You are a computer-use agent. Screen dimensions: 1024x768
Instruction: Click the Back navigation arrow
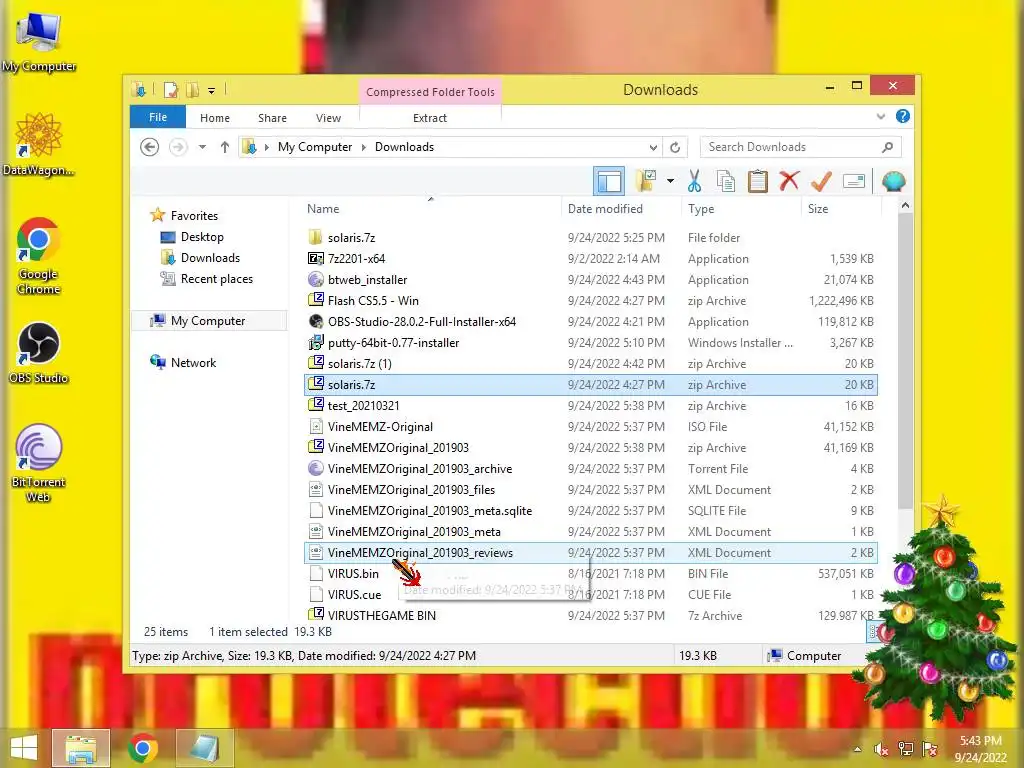[x=150, y=147]
